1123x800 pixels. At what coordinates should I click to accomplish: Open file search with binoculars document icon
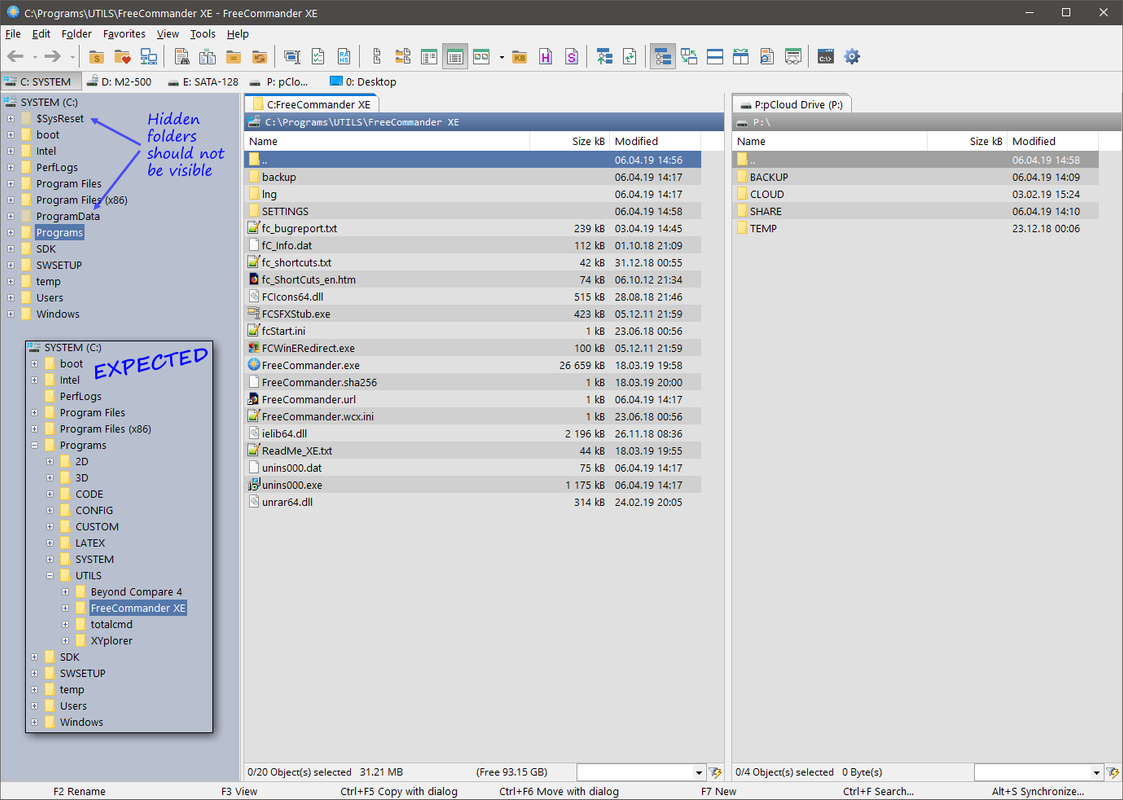coord(182,57)
